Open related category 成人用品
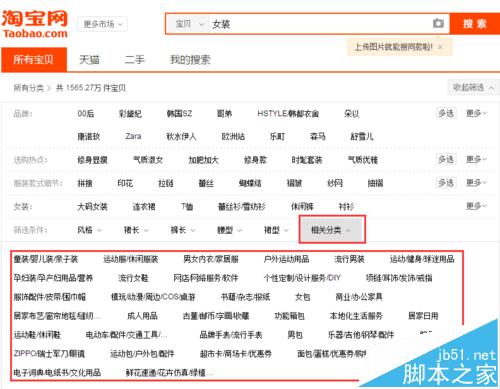This screenshot has width=500, height=389. coord(142,316)
